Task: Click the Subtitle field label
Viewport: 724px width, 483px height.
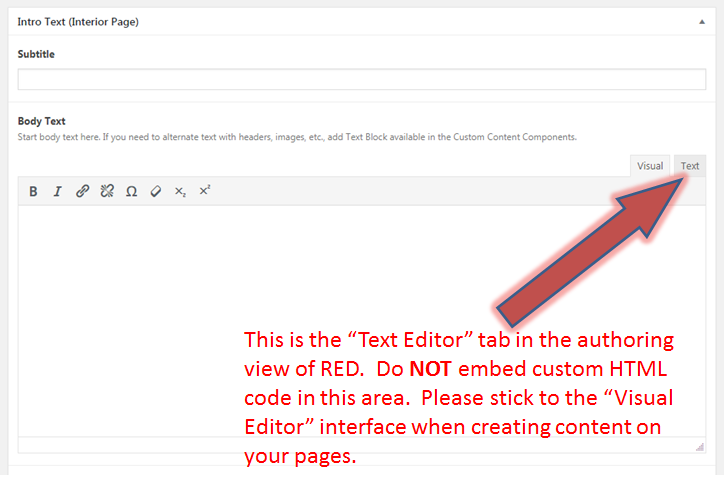Action: click(36, 54)
